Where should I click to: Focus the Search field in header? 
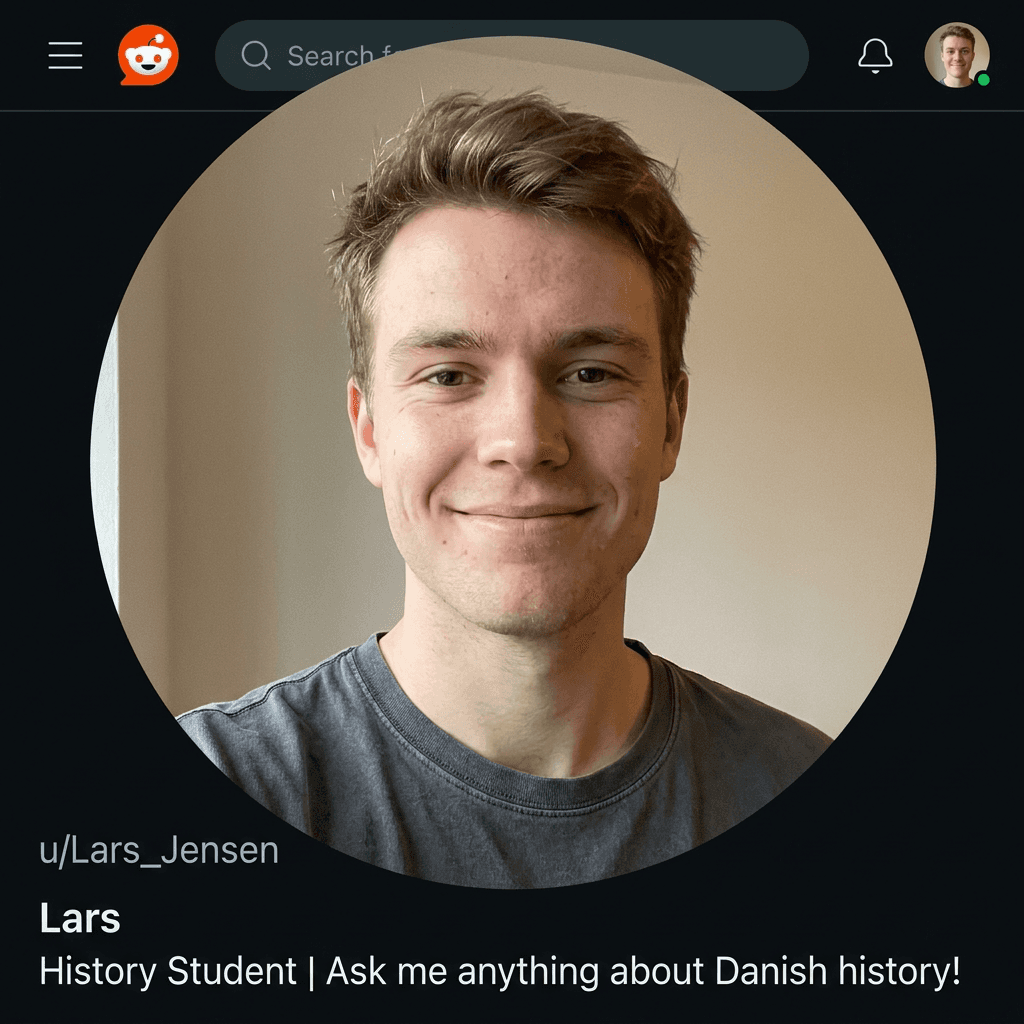(x=511, y=56)
